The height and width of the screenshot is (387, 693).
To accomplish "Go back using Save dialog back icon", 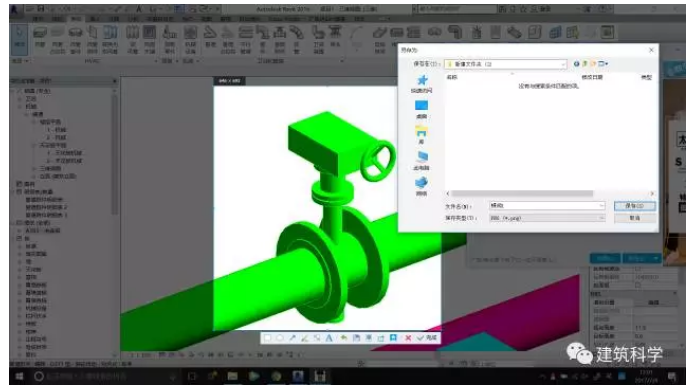I will (576, 64).
